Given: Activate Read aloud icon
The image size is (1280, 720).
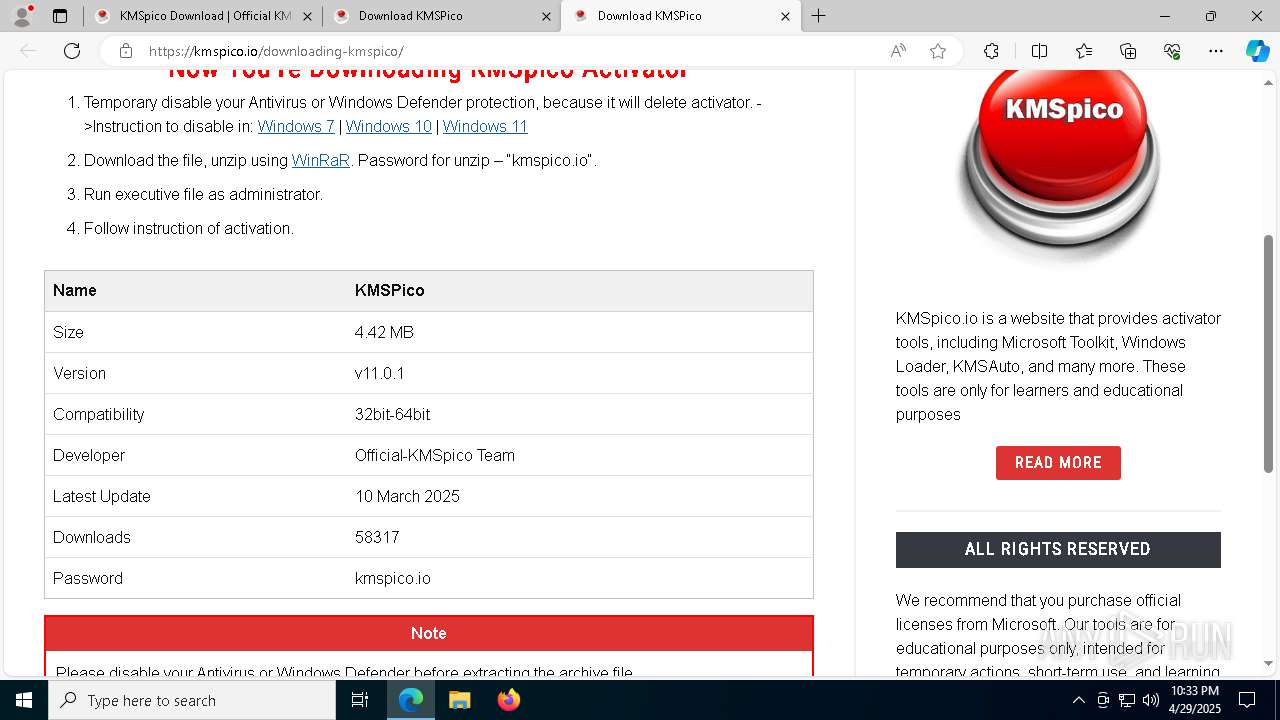Looking at the screenshot, I should click(x=898, y=51).
